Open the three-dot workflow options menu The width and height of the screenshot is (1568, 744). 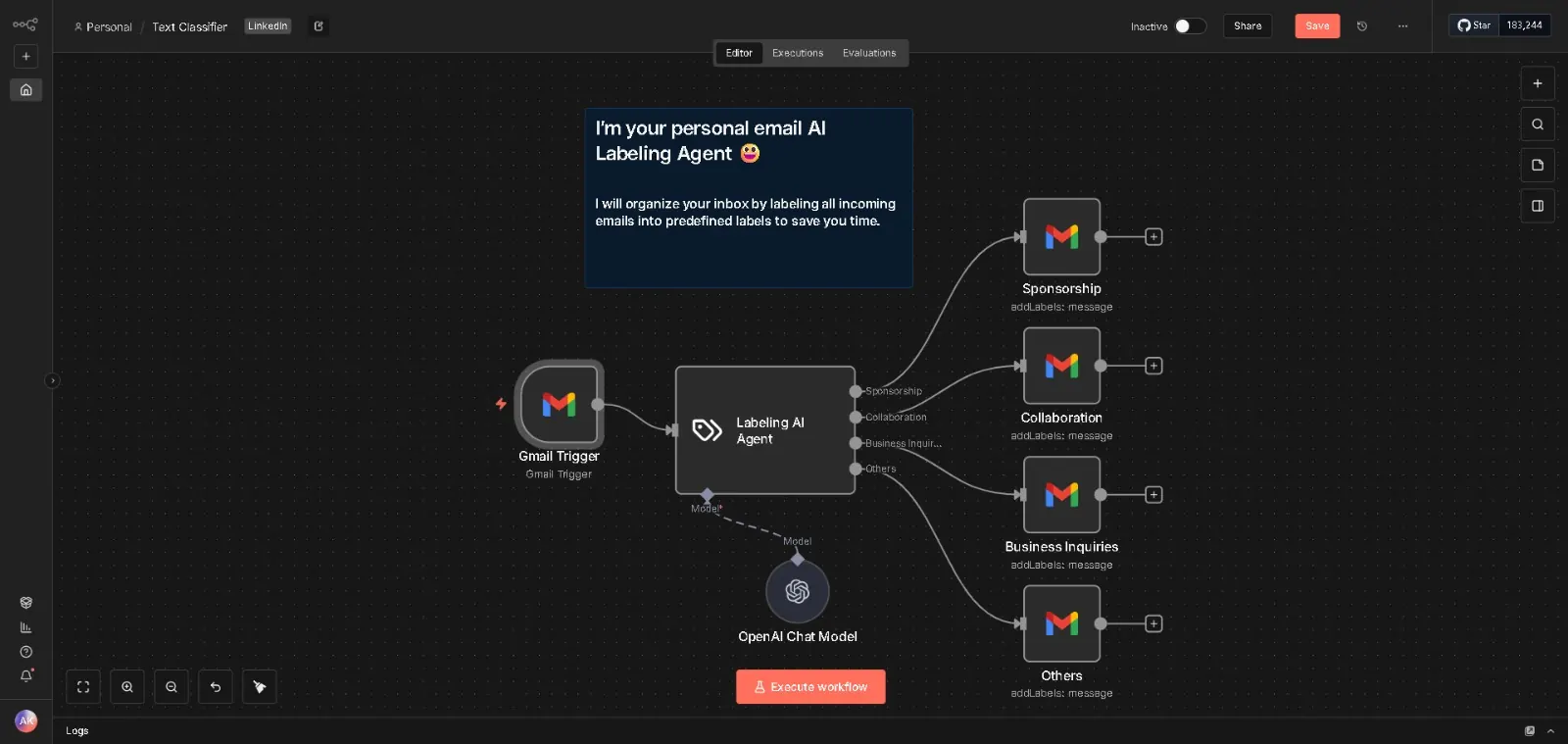pos(1403,26)
